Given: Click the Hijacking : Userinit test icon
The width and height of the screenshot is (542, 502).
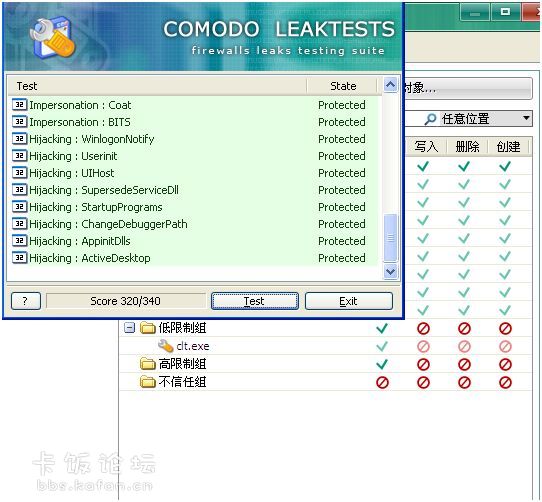Looking at the screenshot, I should 20,156.
